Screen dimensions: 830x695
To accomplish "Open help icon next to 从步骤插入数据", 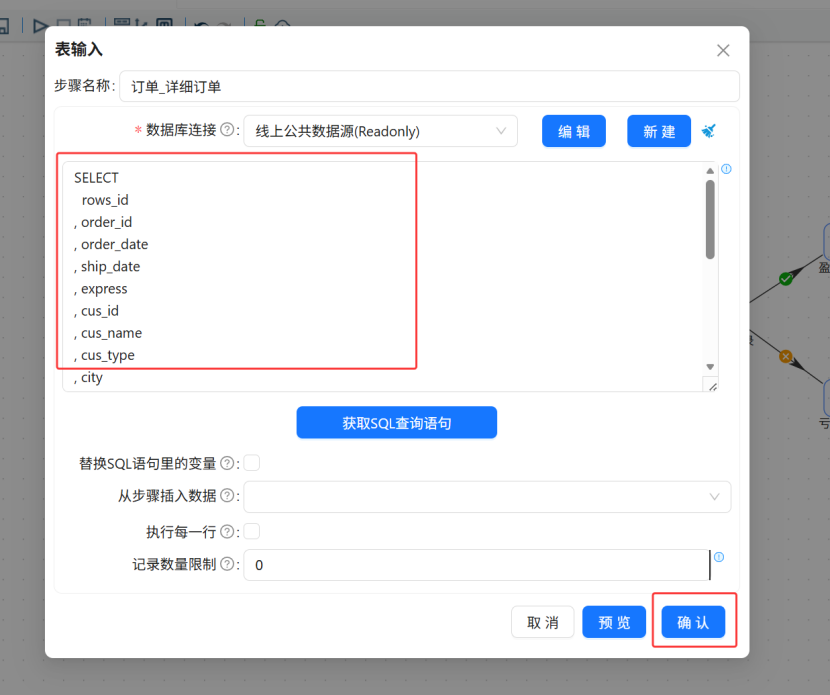I will click(227, 495).
